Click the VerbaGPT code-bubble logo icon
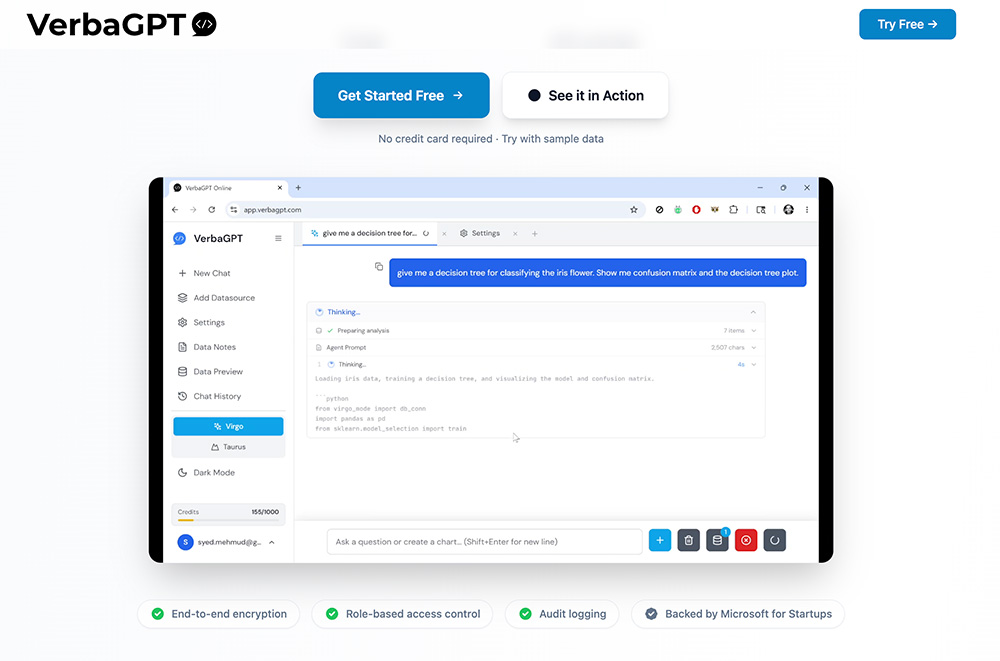1000x661 pixels. 204,24
